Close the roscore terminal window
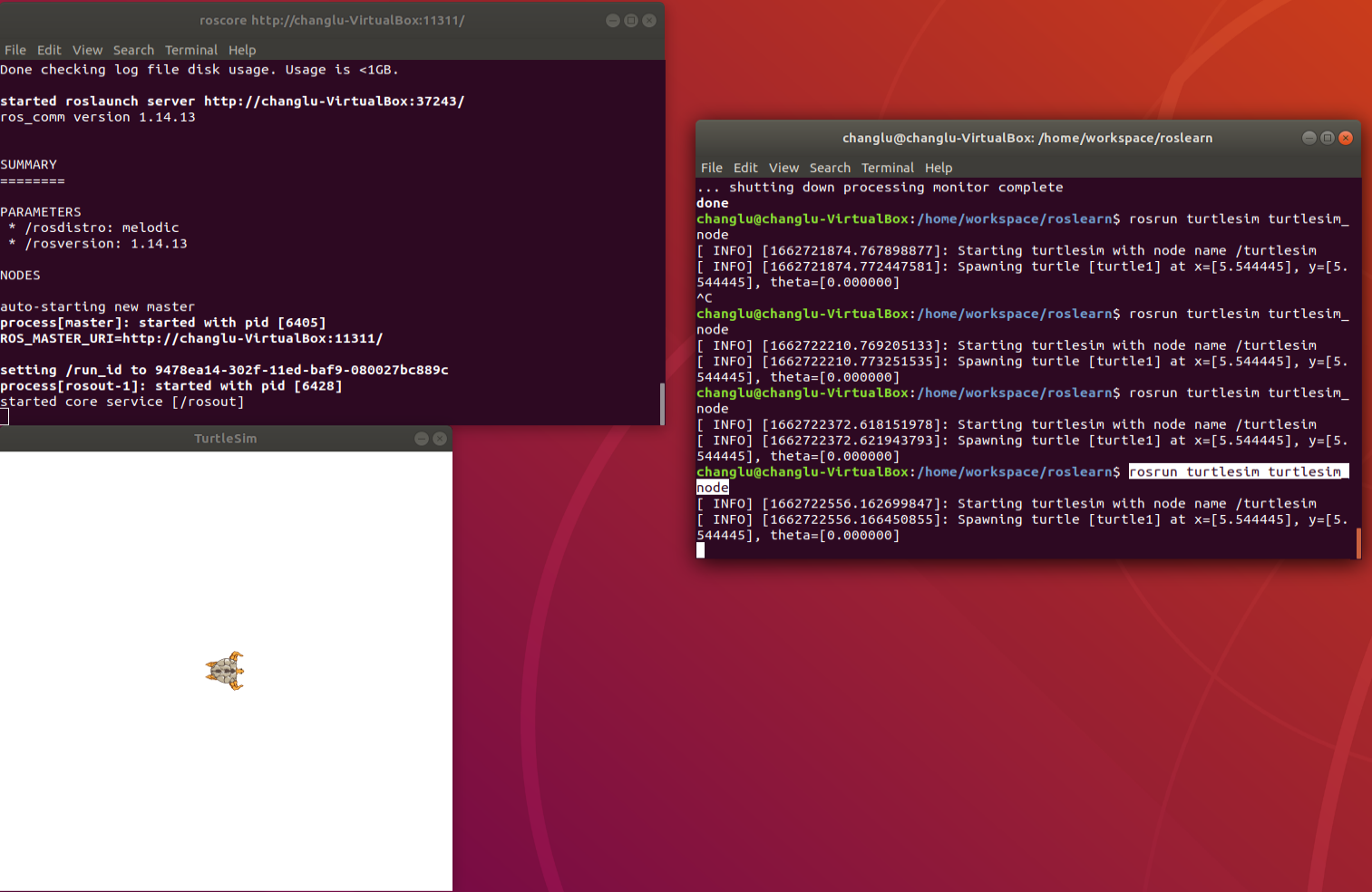This screenshot has width=1372, height=892. coord(649,20)
